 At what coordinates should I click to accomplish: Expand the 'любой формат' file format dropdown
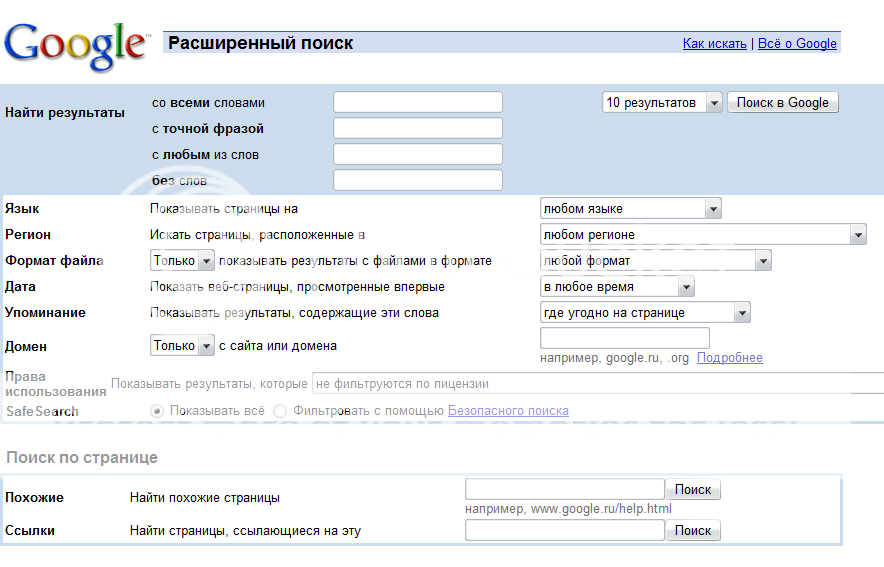pos(655,261)
